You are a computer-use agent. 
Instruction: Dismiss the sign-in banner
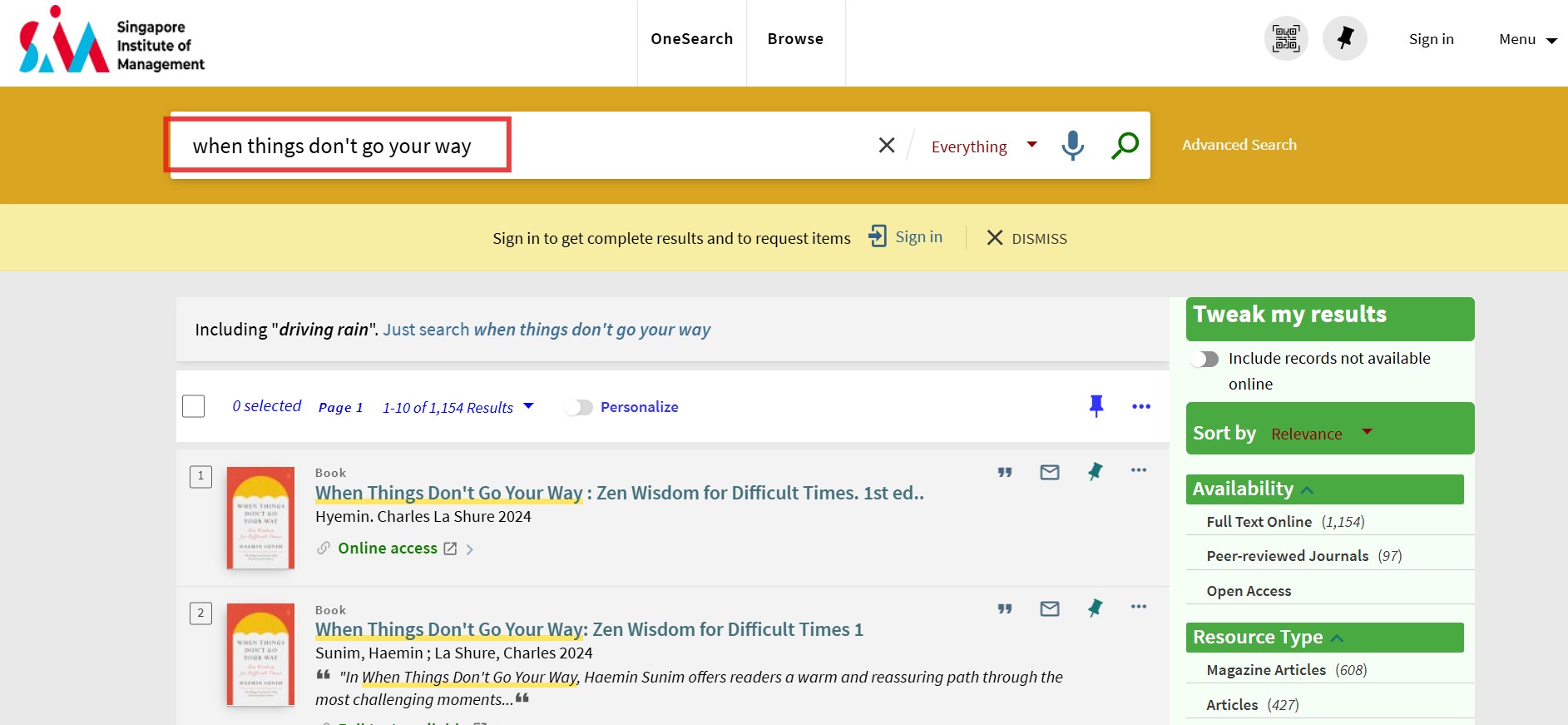pyautogui.click(x=1026, y=238)
